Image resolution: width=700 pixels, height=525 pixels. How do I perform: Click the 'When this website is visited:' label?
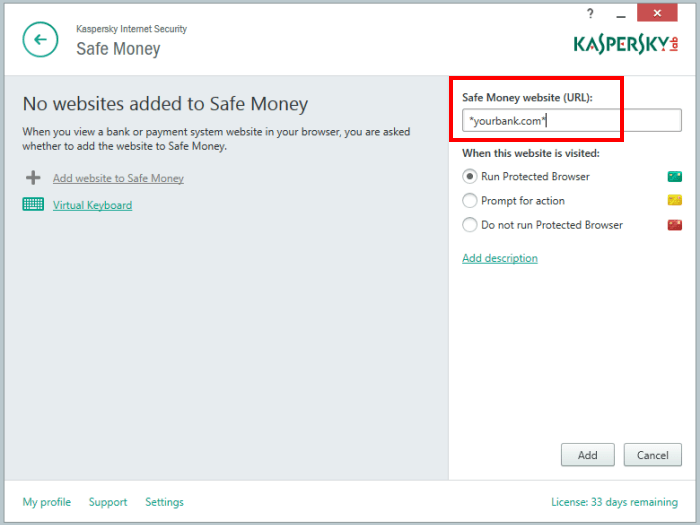coord(531,153)
